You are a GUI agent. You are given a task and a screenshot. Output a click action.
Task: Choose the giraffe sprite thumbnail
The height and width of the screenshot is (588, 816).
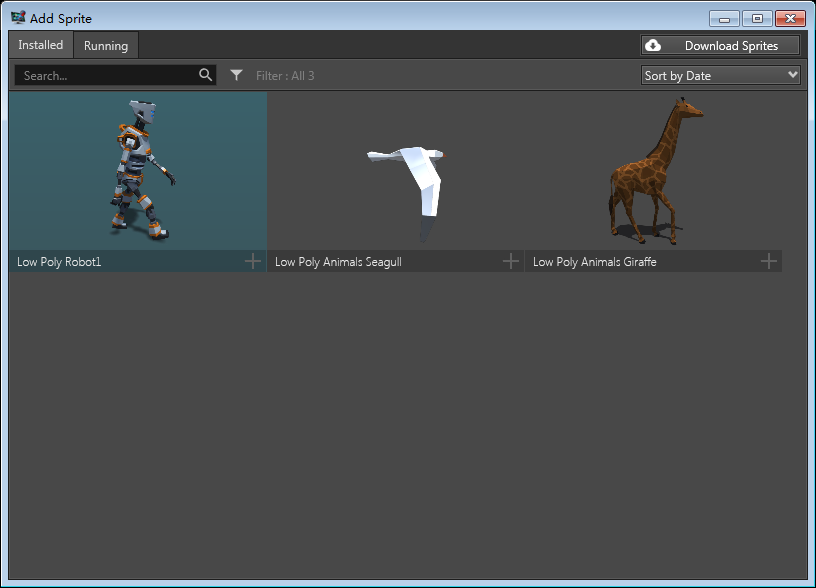pyautogui.click(x=654, y=170)
